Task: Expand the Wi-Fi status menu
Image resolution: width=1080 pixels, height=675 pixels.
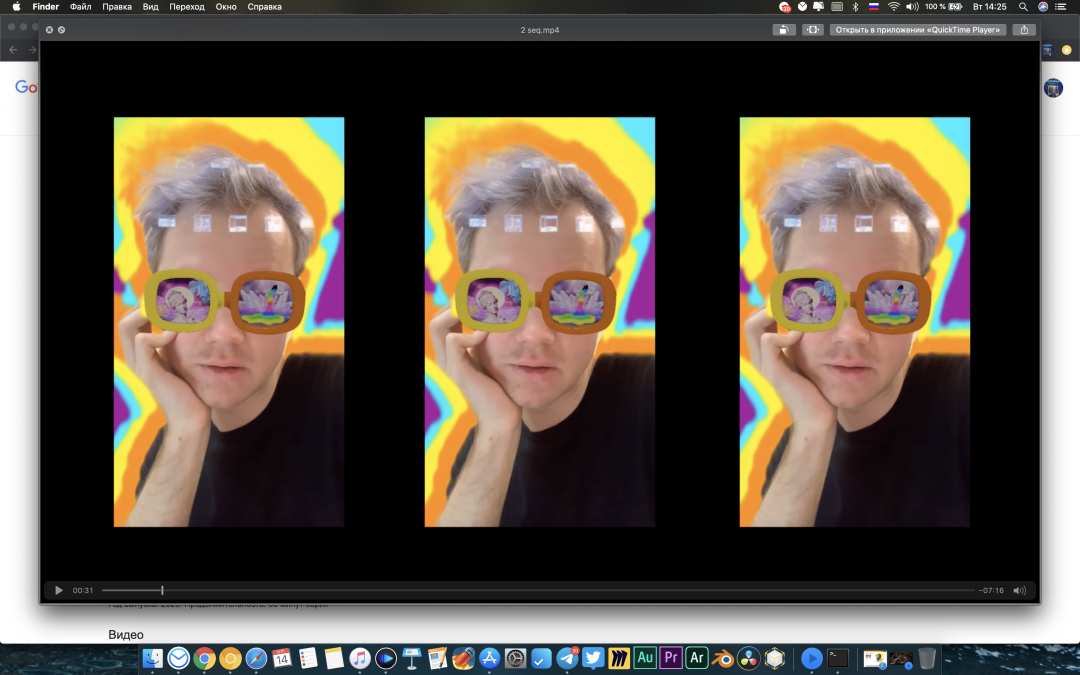Action: click(893, 7)
